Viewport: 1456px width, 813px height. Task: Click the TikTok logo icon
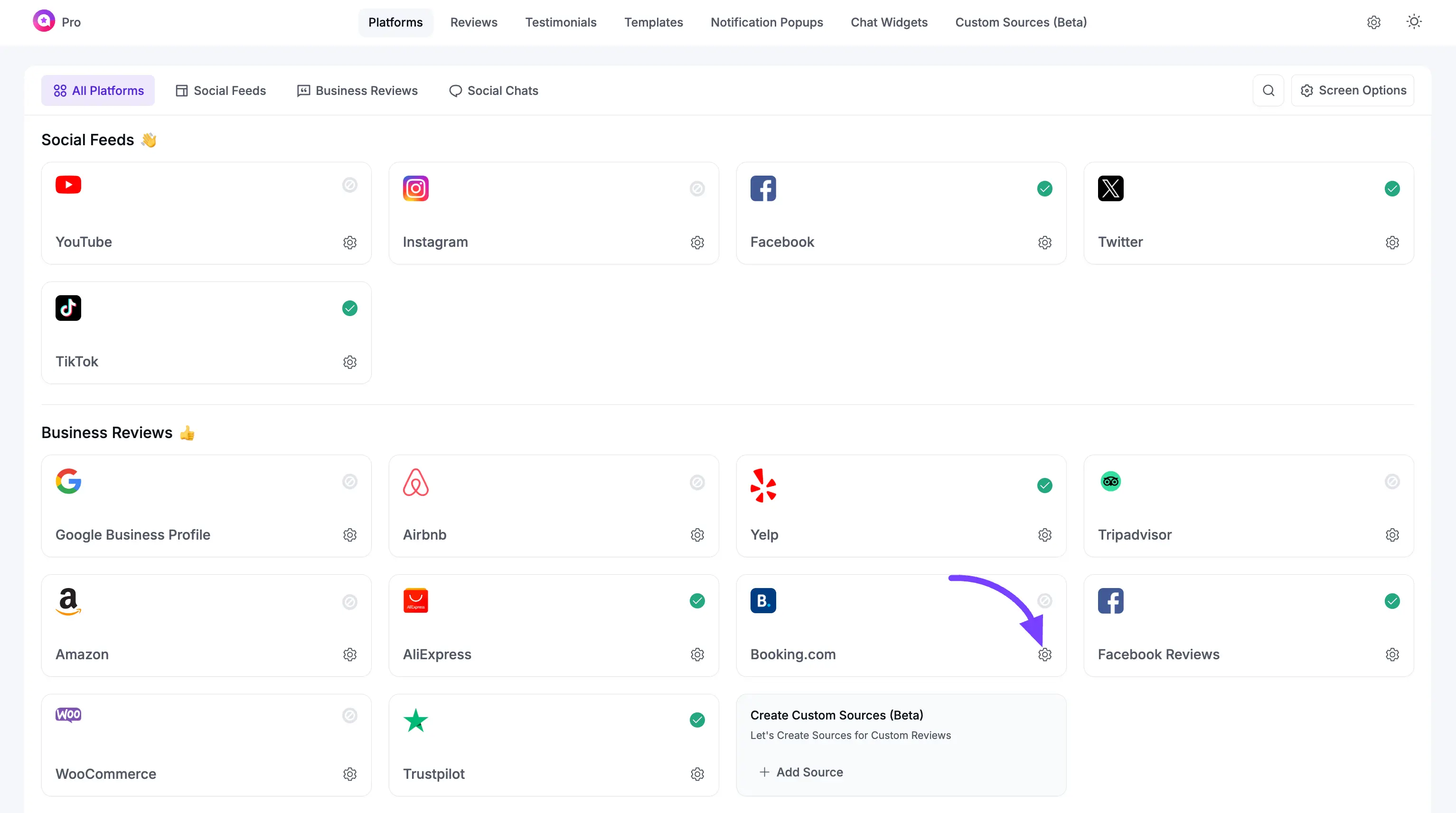68,308
